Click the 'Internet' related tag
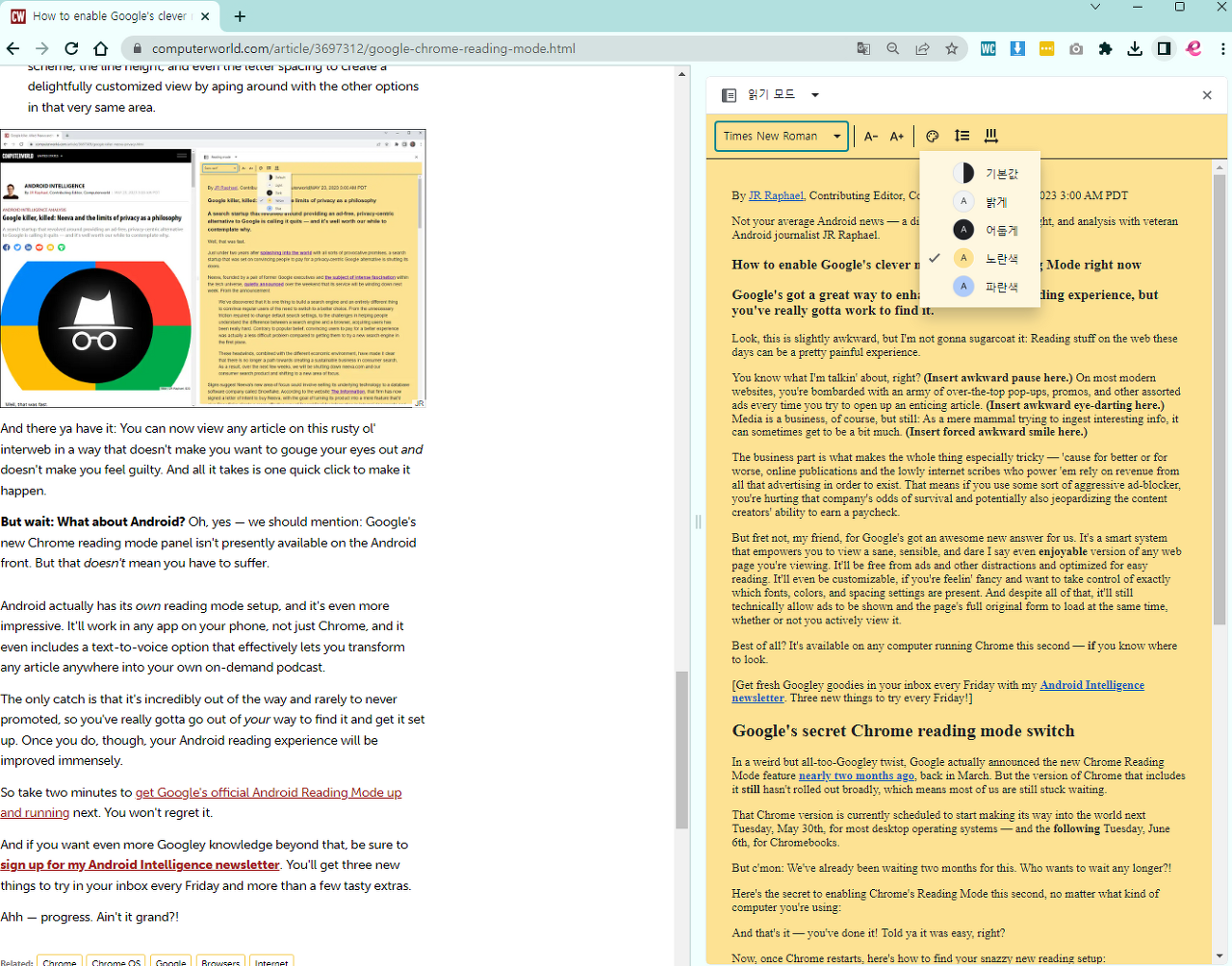 click(x=271, y=961)
